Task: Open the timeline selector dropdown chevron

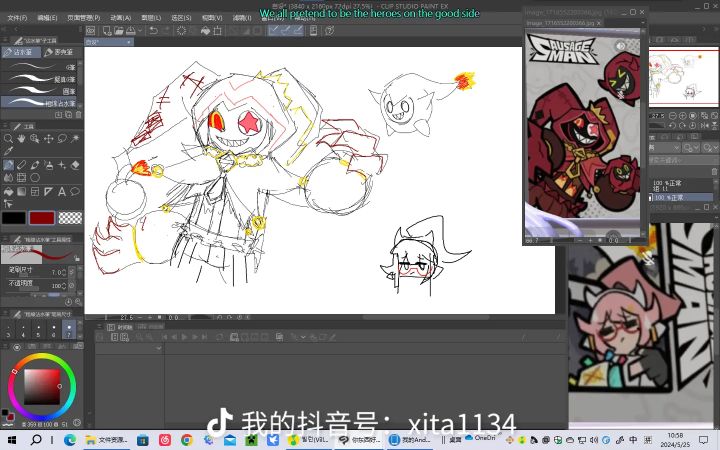Action: [x=158, y=349]
